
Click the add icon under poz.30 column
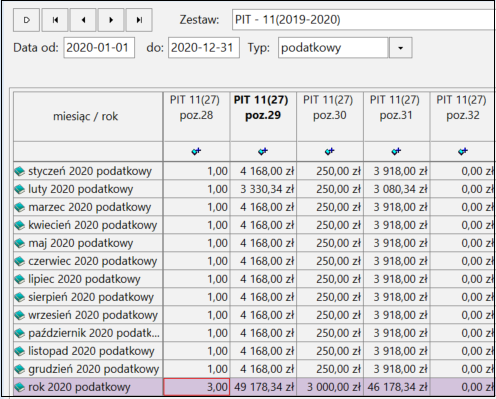(x=330, y=151)
